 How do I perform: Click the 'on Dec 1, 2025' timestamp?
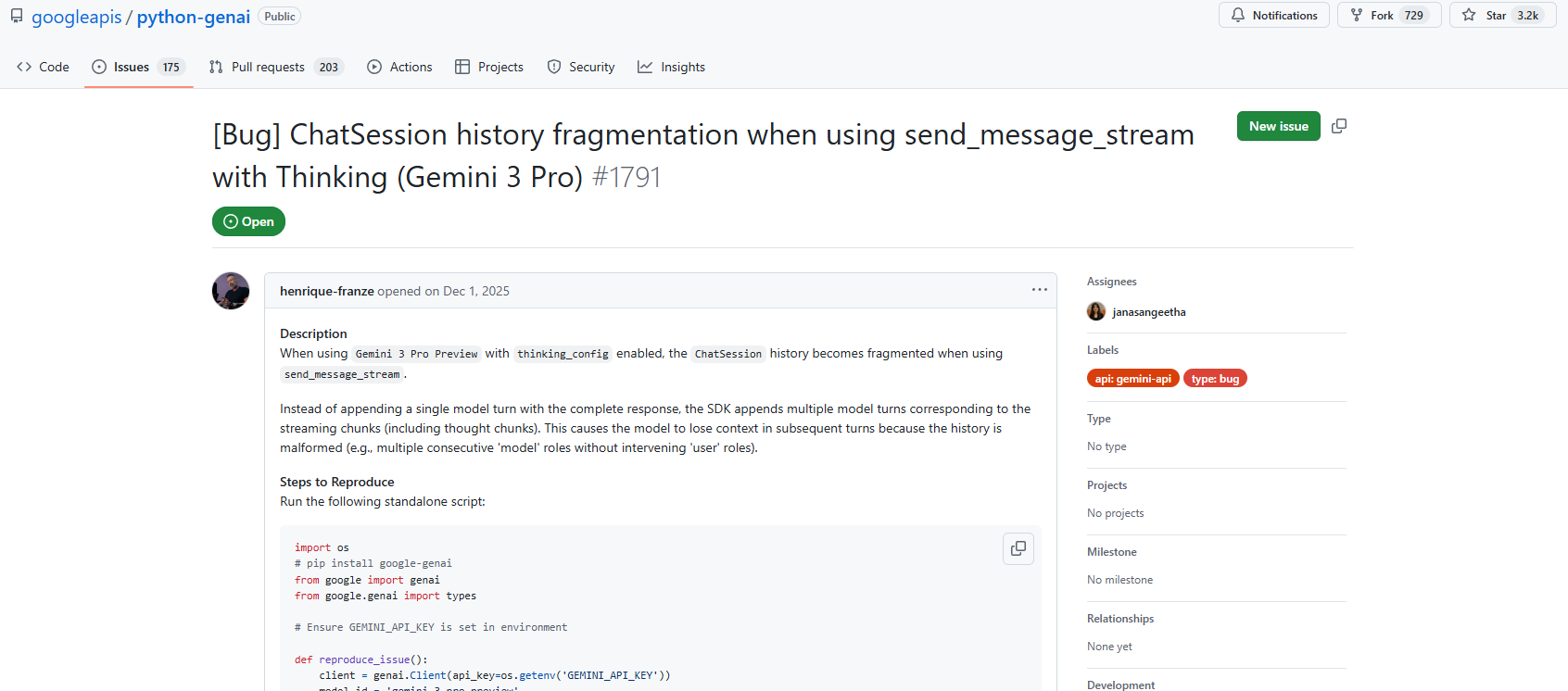coord(467,291)
